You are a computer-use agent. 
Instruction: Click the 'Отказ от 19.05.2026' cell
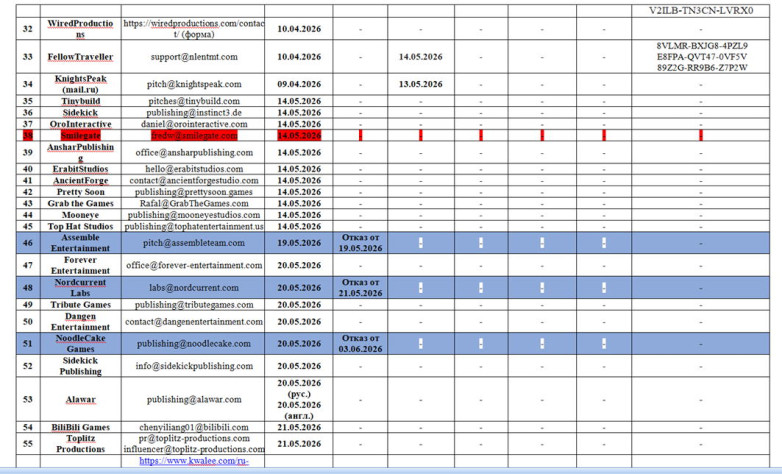360,243
